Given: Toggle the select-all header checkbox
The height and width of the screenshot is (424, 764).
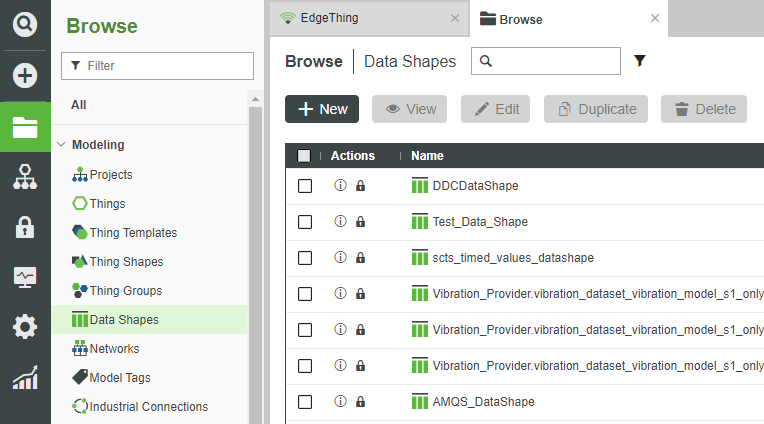Looking at the screenshot, I should click(x=305, y=156).
